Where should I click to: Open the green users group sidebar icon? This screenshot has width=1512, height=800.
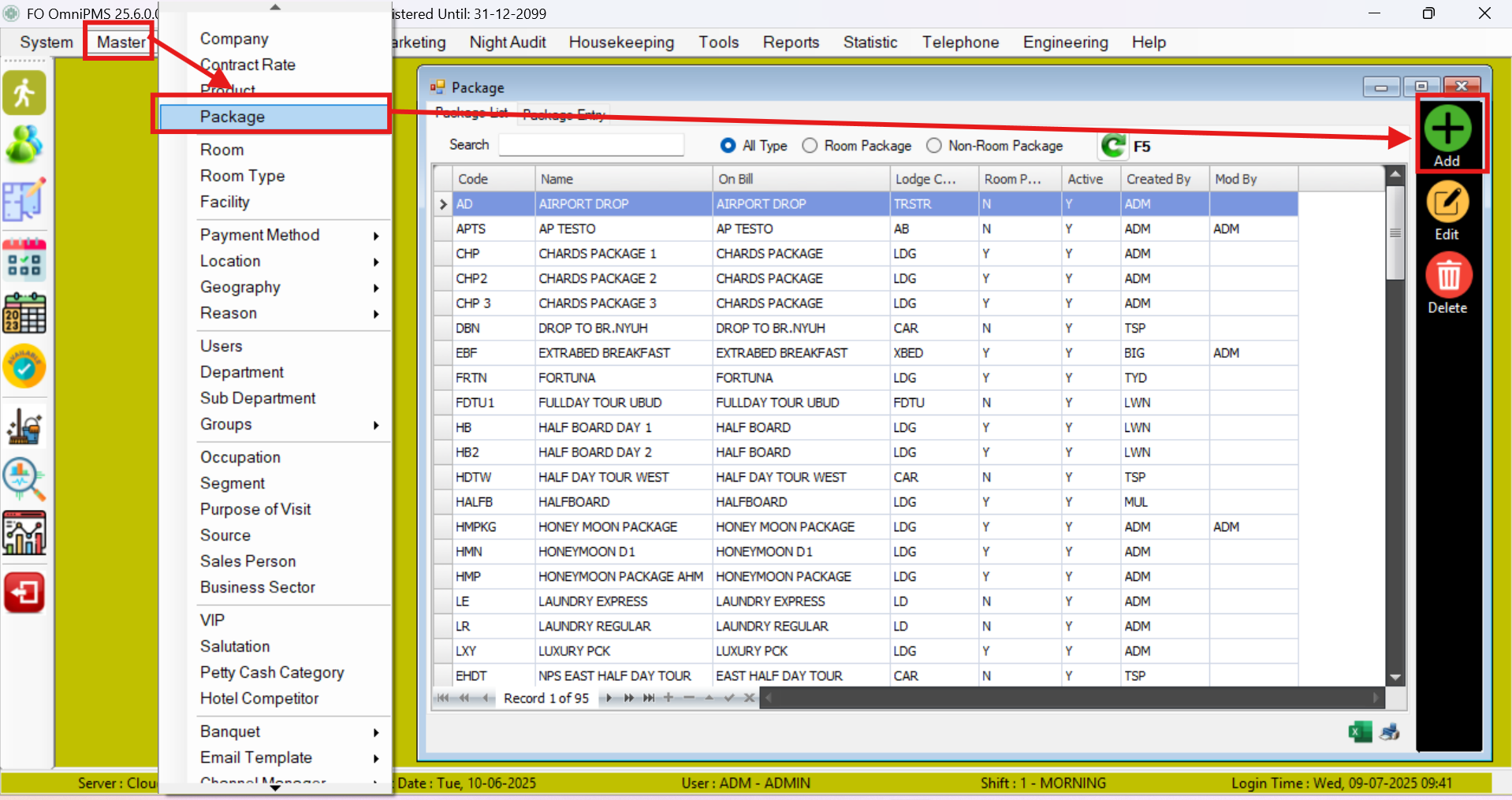pyautogui.click(x=24, y=145)
